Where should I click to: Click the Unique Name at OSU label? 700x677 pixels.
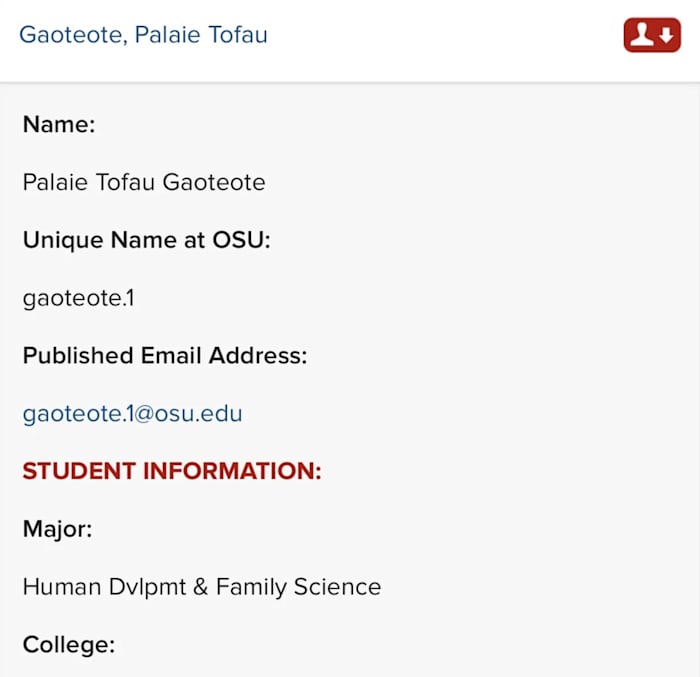146,240
